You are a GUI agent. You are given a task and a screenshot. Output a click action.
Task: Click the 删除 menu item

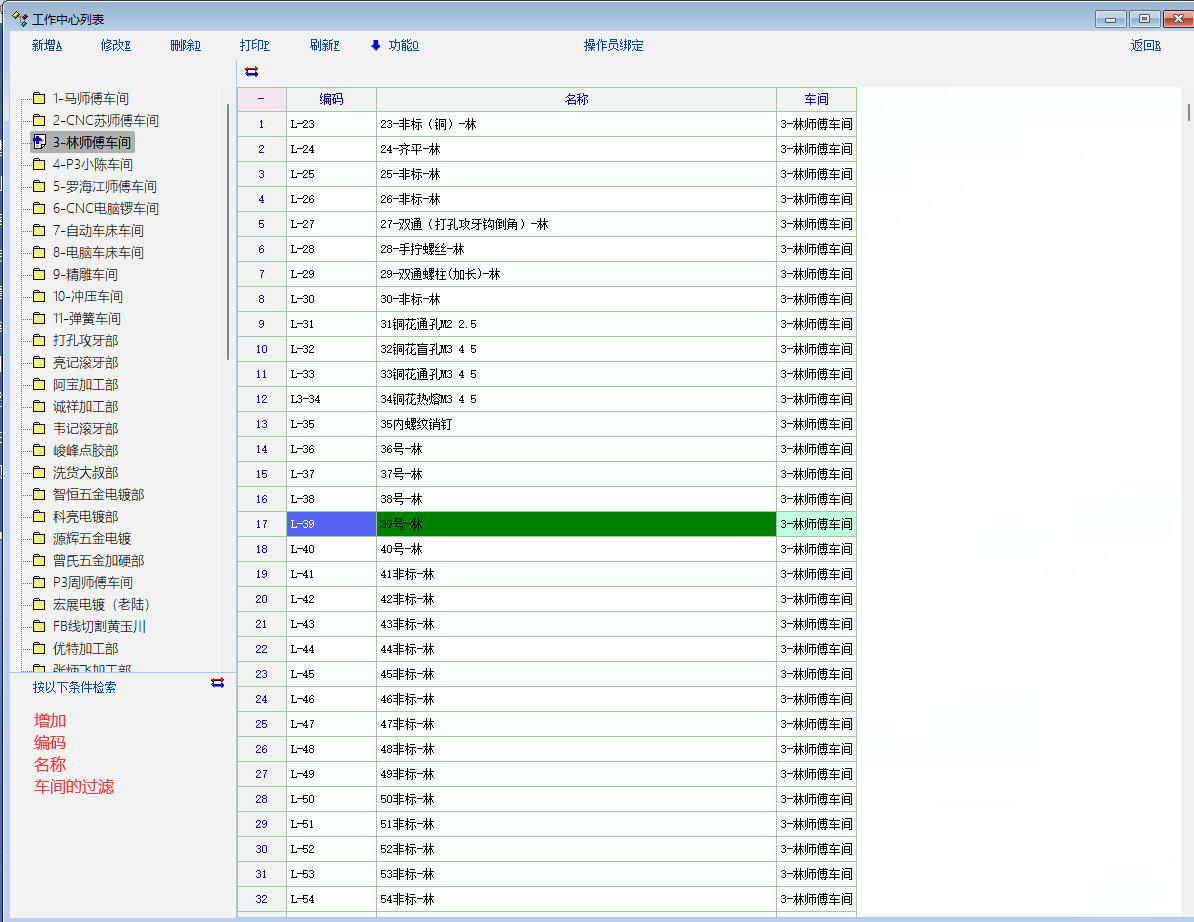[186, 46]
